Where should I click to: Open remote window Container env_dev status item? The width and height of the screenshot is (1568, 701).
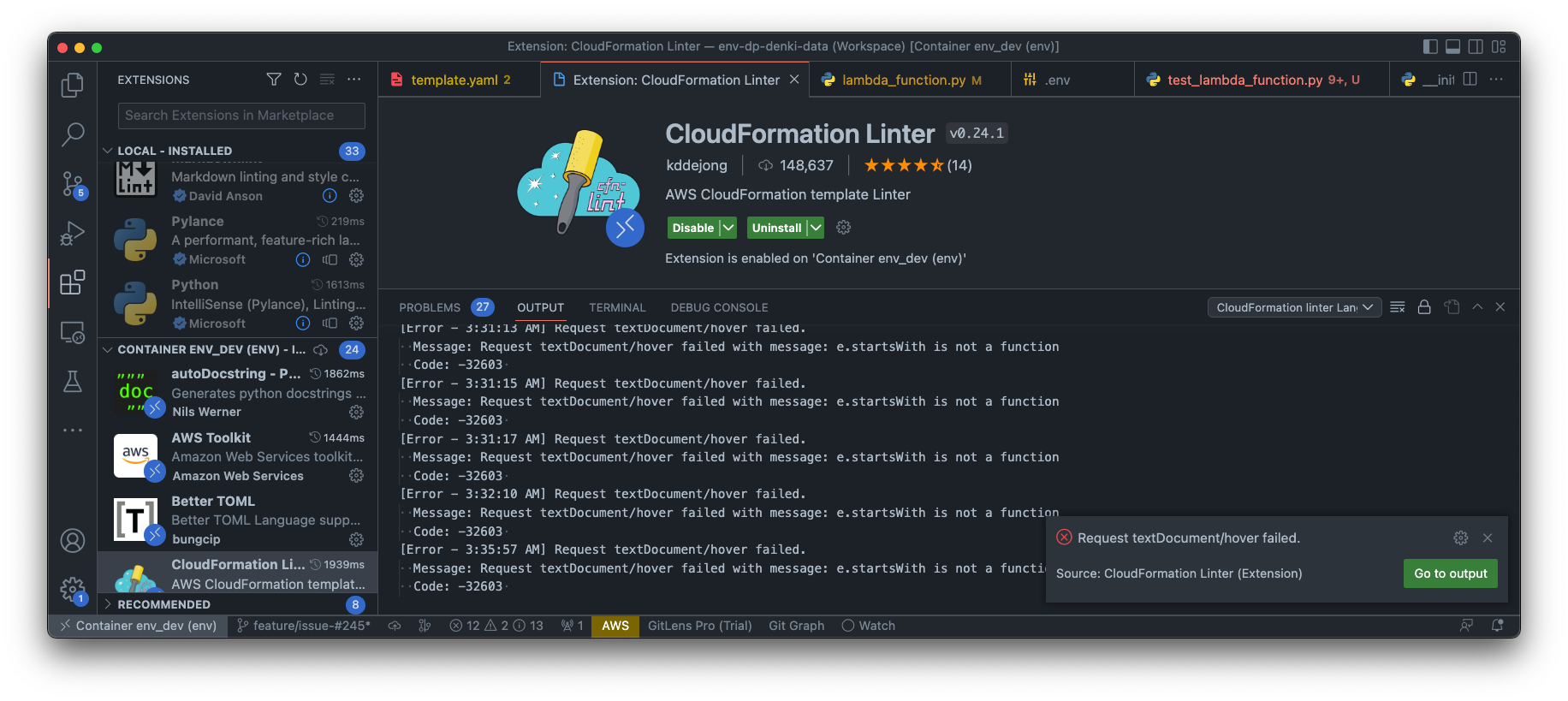click(x=138, y=626)
